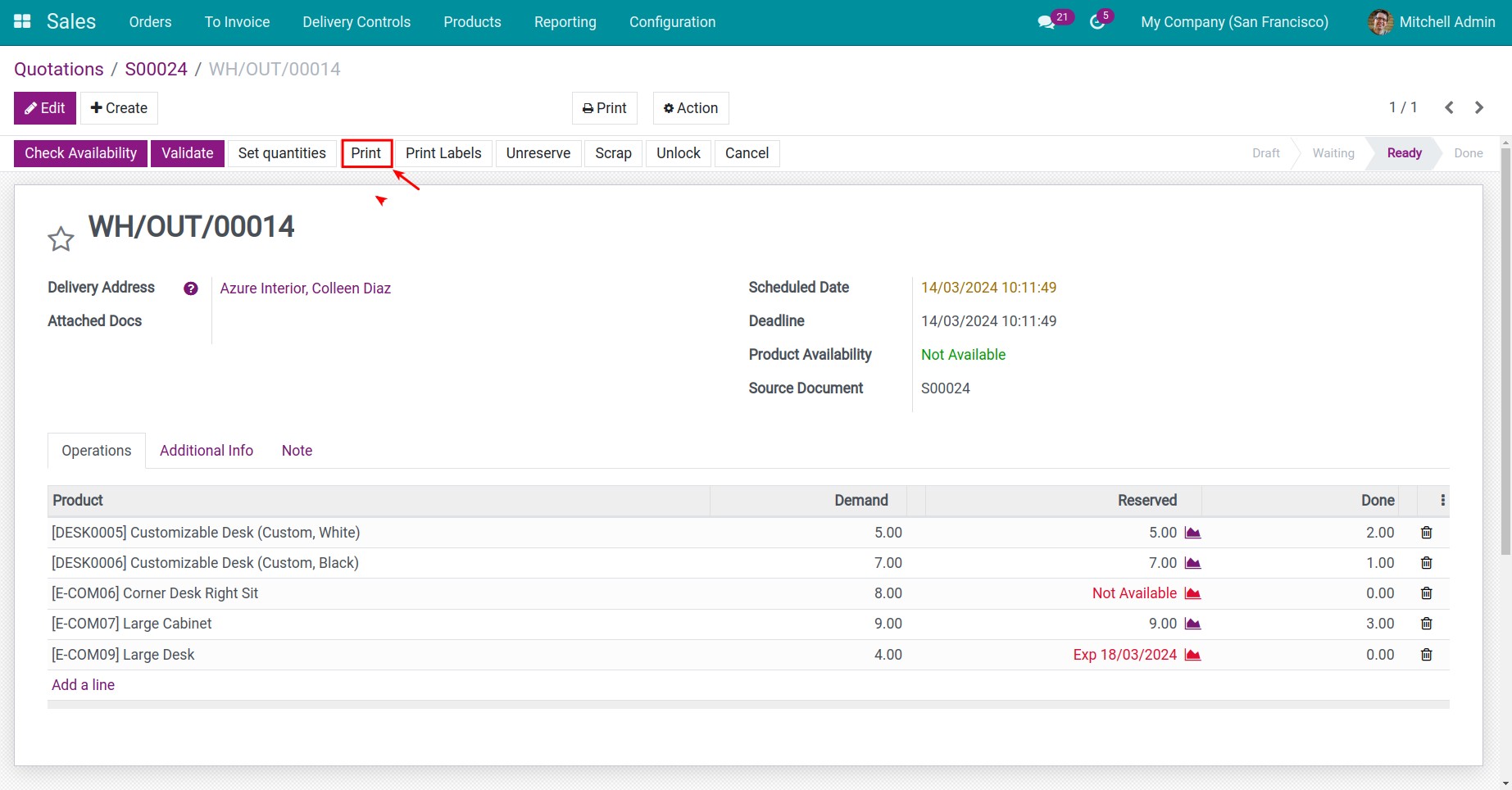Switch to the Additional Info tab
This screenshot has width=1512, height=790.
207,451
